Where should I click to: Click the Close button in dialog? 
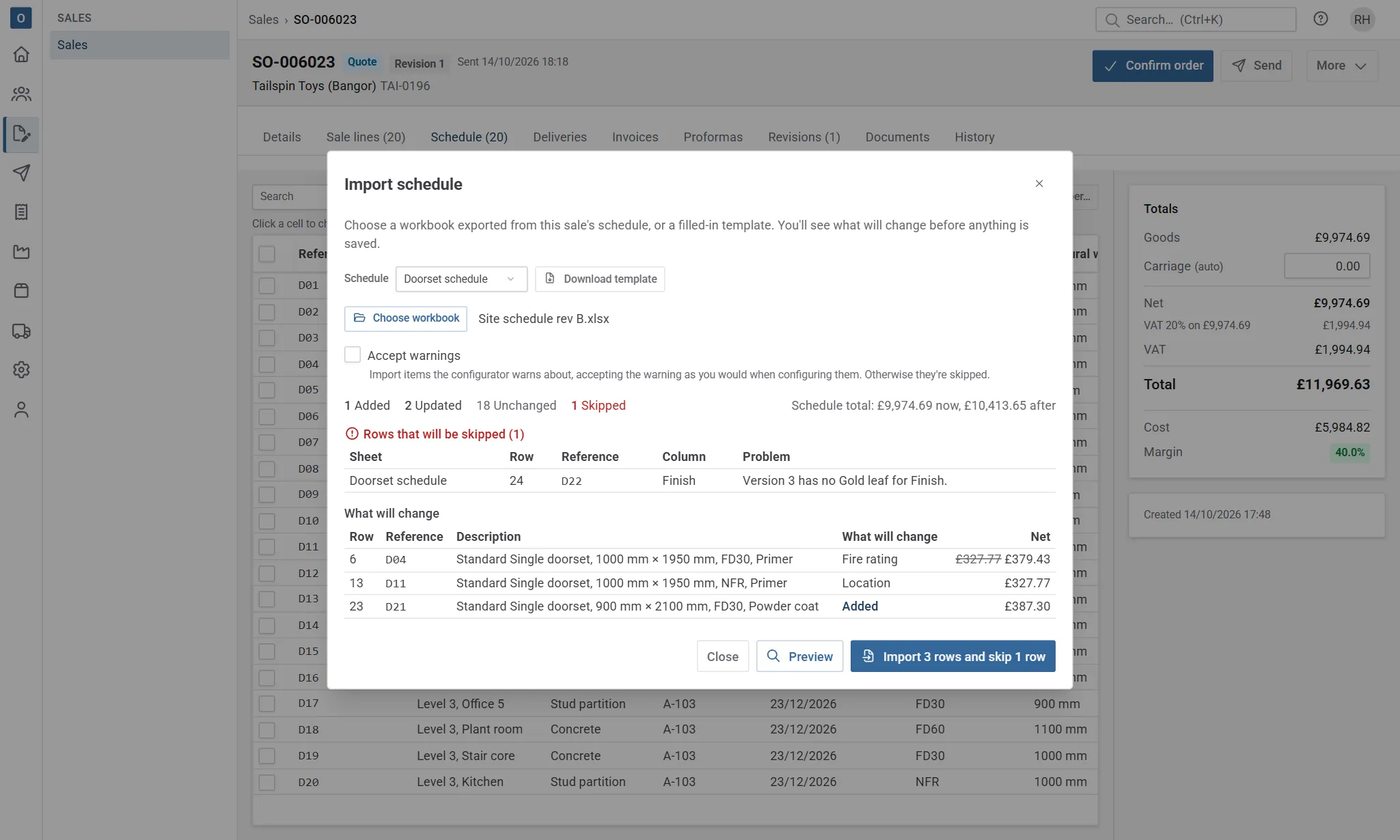[722, 656]
